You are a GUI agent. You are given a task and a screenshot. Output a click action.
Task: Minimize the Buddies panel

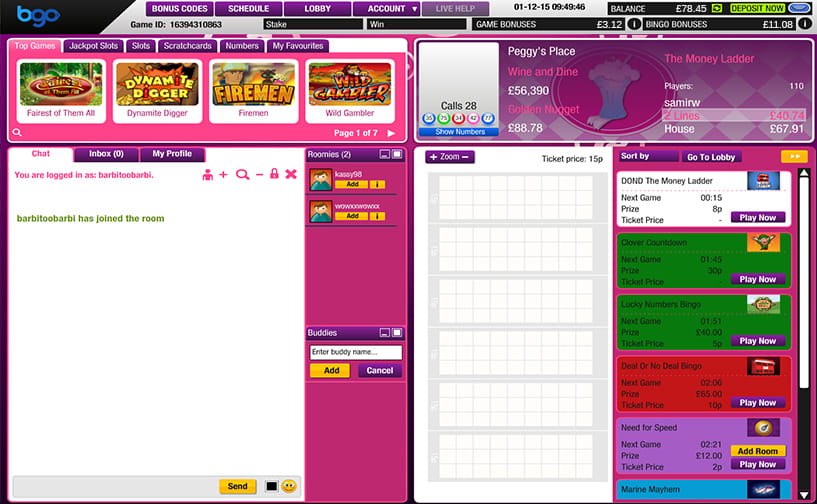(x=385, y=333)
